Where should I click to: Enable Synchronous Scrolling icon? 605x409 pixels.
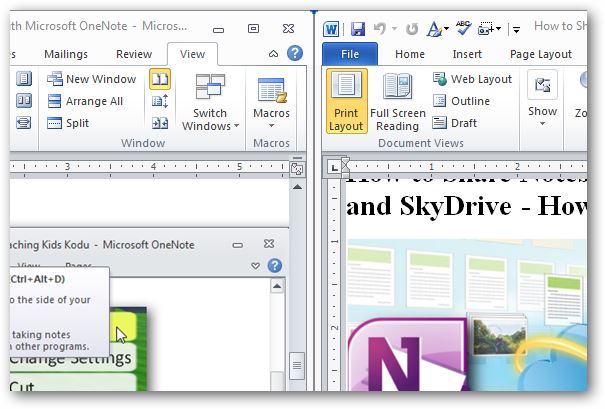tap(160, 101)
